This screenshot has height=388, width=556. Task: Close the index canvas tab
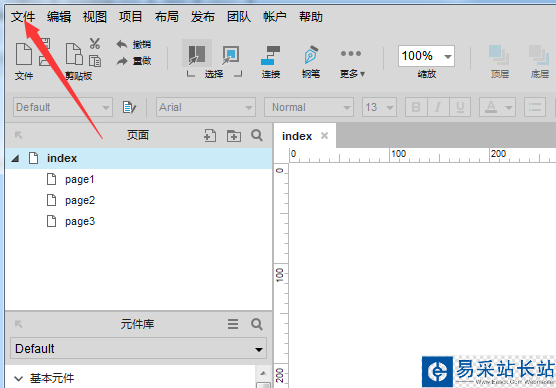324,135
